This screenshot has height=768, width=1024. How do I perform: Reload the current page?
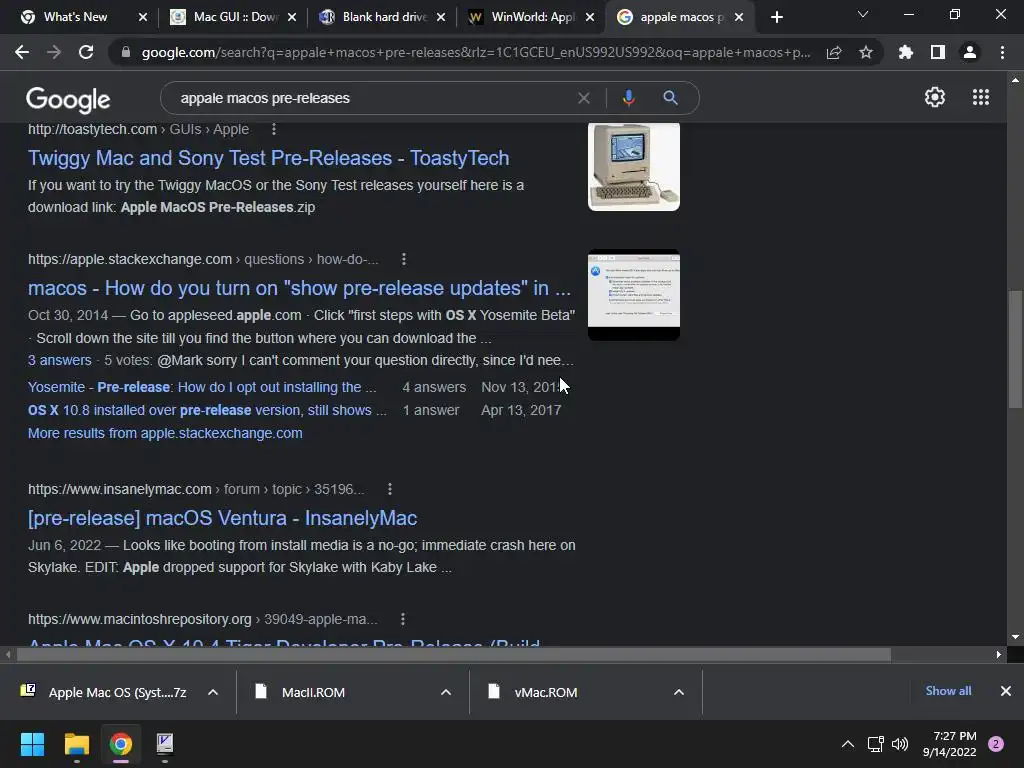(86, 52)
